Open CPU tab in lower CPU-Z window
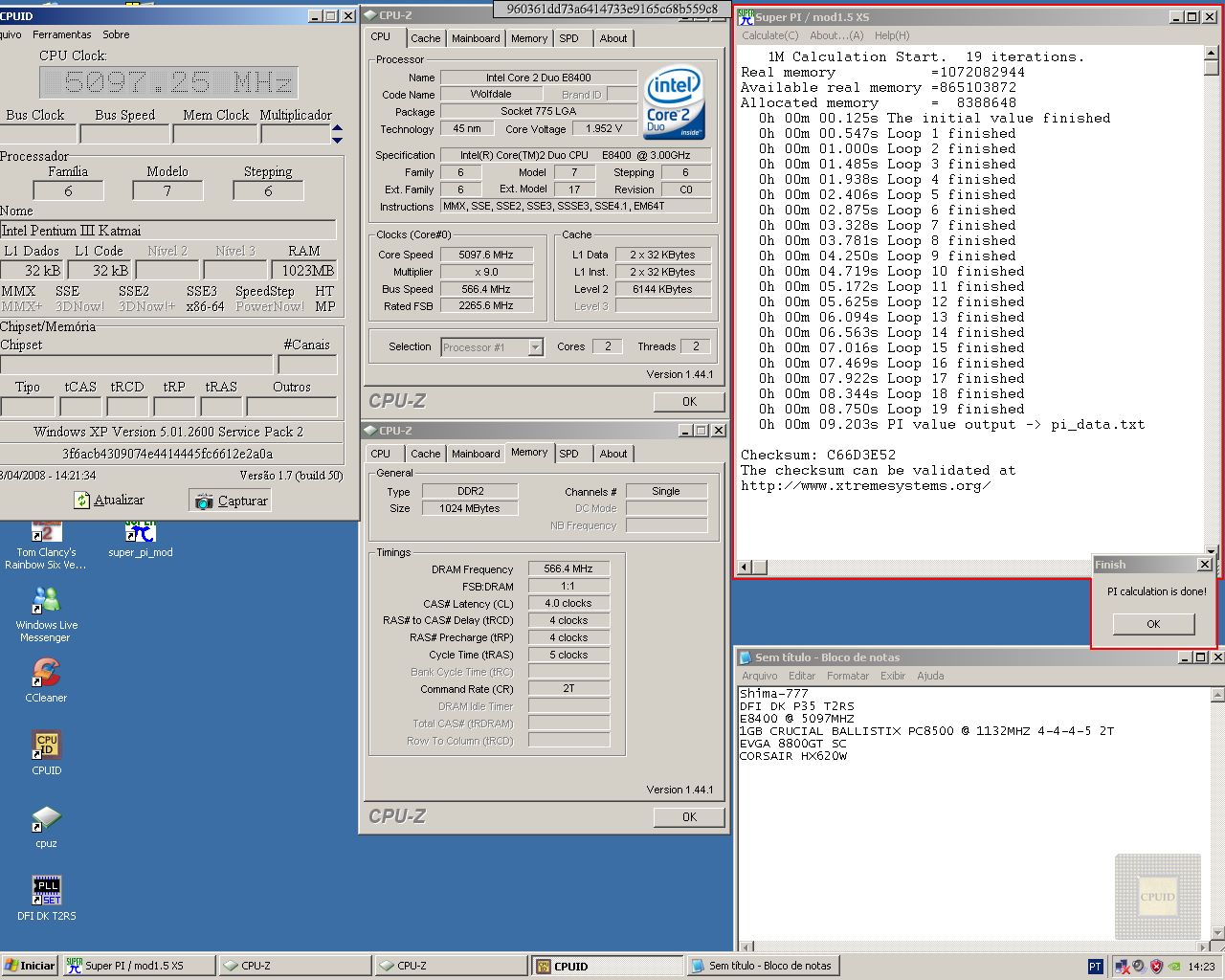 click(x=381, y=454)
